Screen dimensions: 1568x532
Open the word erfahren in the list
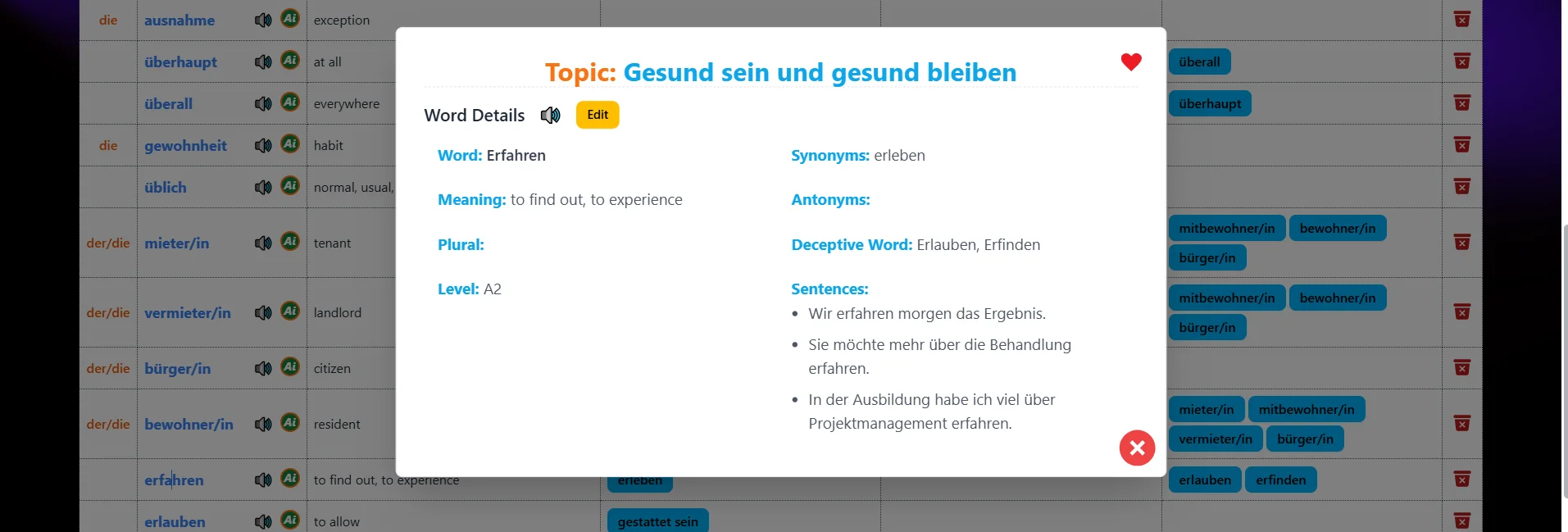(x=174, y=480)
